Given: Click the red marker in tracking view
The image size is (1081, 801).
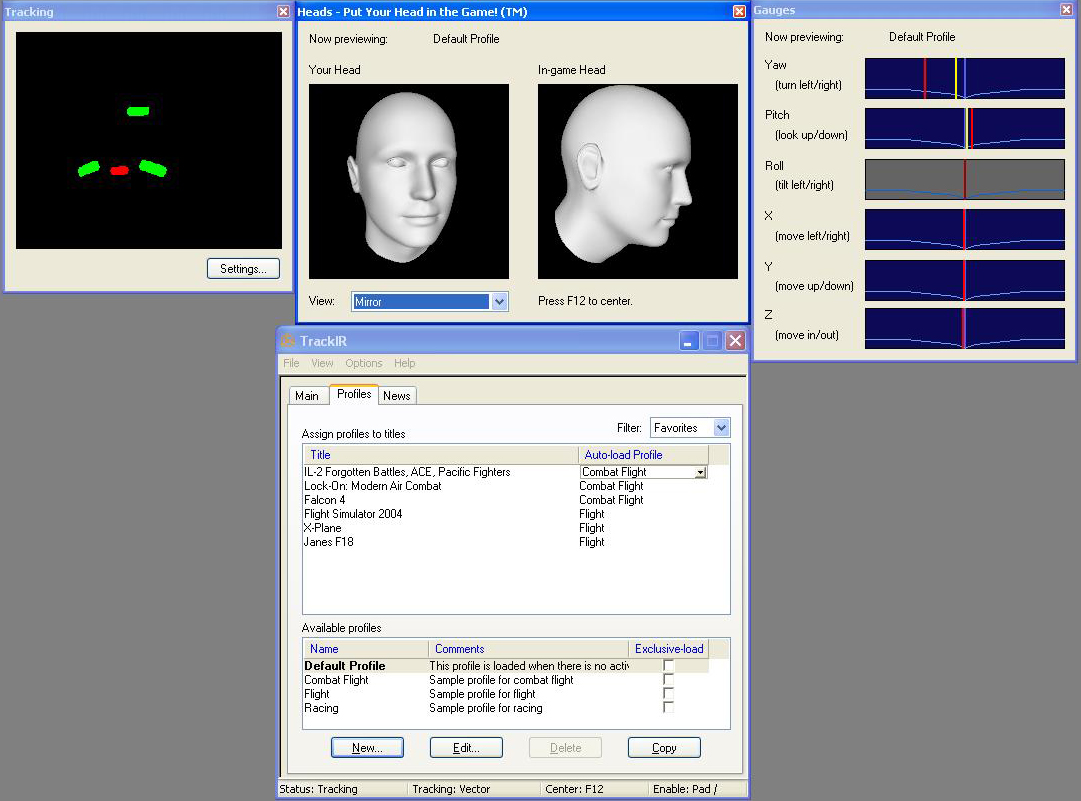Looking at the screenshot, I should pyautogui.click(x=119, y=170).
